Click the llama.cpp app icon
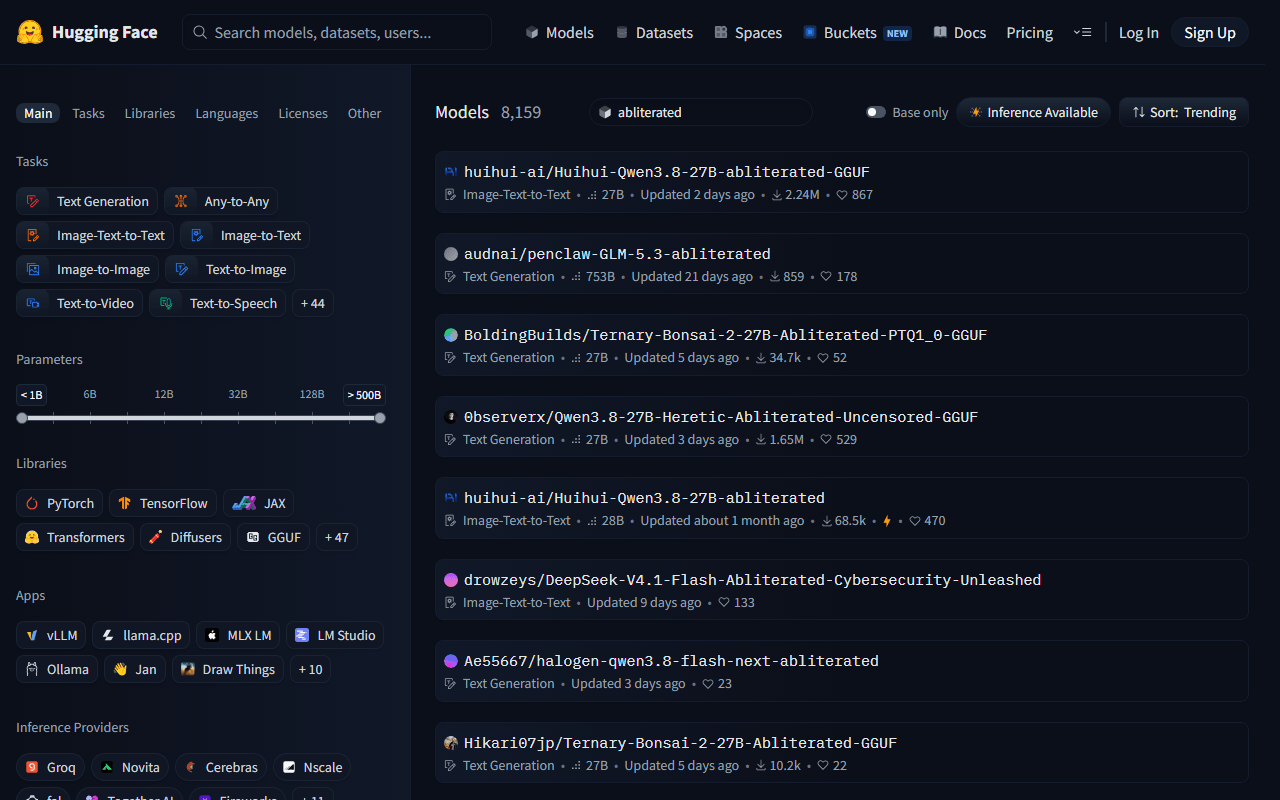 [109, 635]
